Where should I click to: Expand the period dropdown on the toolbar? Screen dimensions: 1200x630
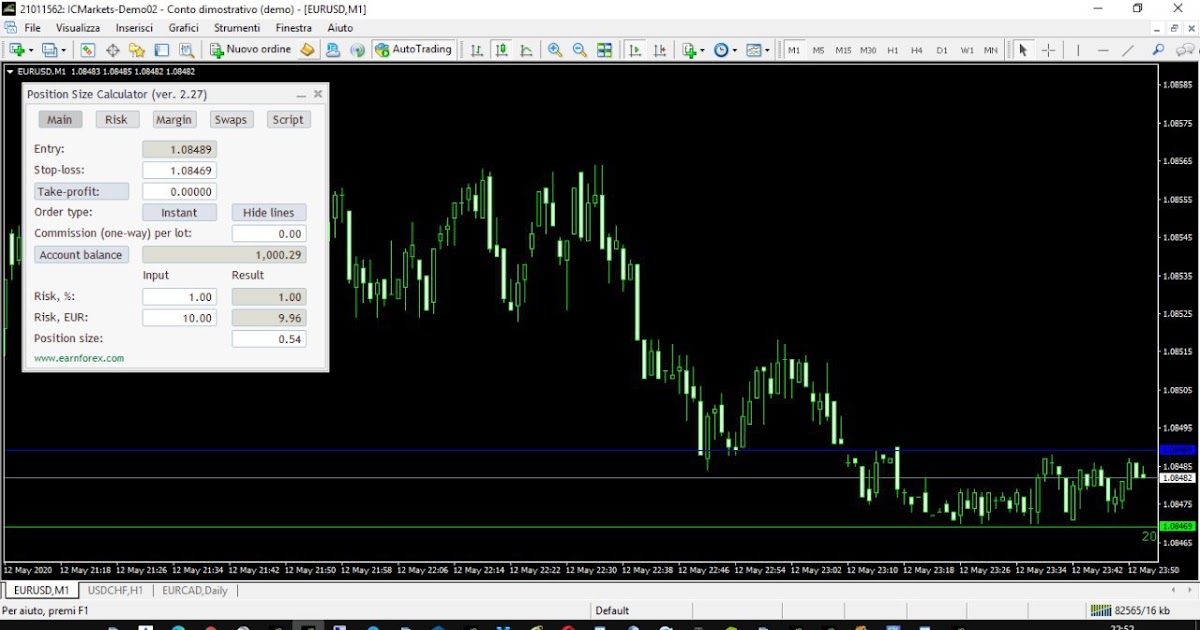click(x=735, y=48)
